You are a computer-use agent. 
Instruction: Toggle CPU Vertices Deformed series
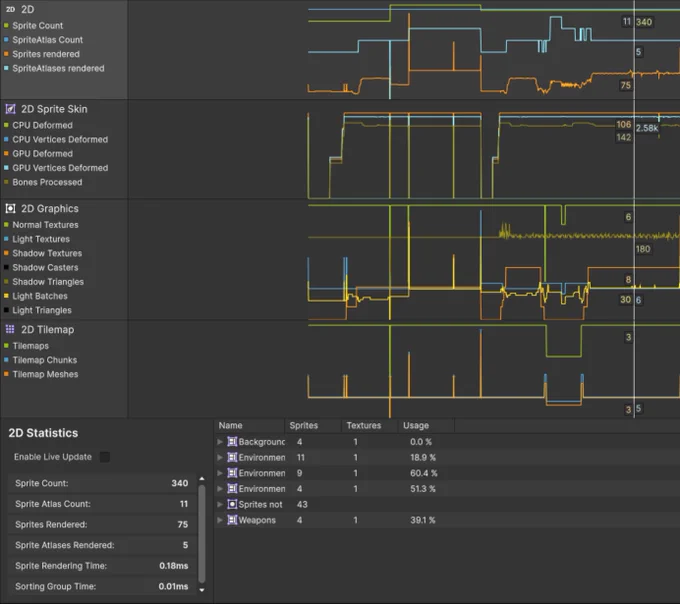coord(6,140)
